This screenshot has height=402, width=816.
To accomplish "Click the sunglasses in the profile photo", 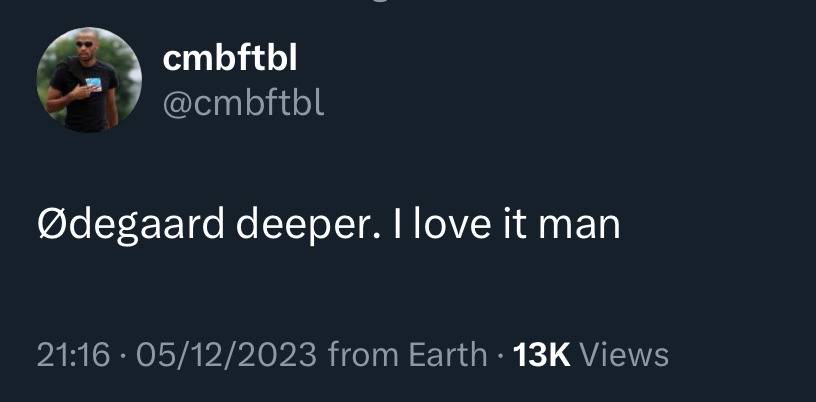I will pos(84,44).
